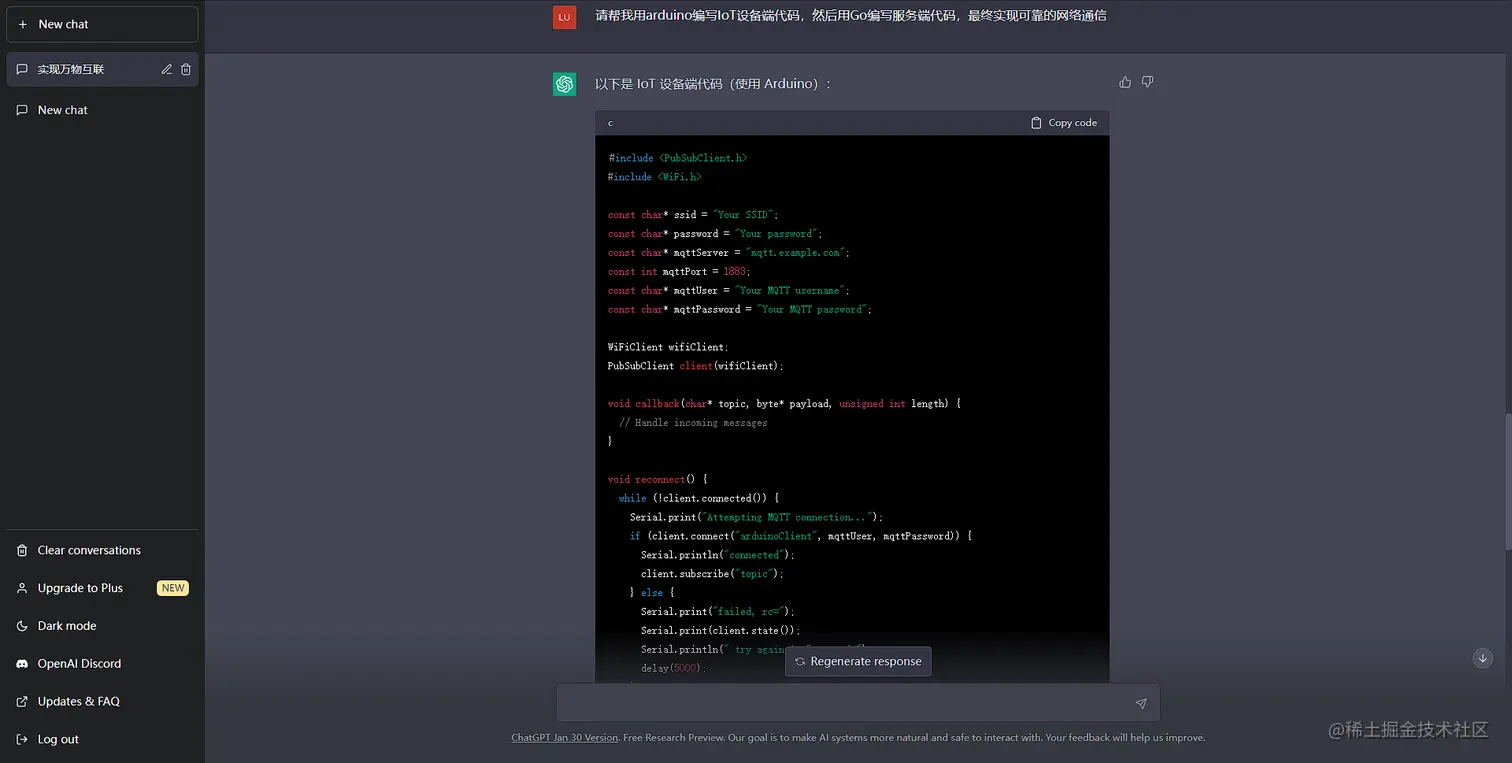Click the code line 'const int mqttPort = 1883;'

(679, 271)
